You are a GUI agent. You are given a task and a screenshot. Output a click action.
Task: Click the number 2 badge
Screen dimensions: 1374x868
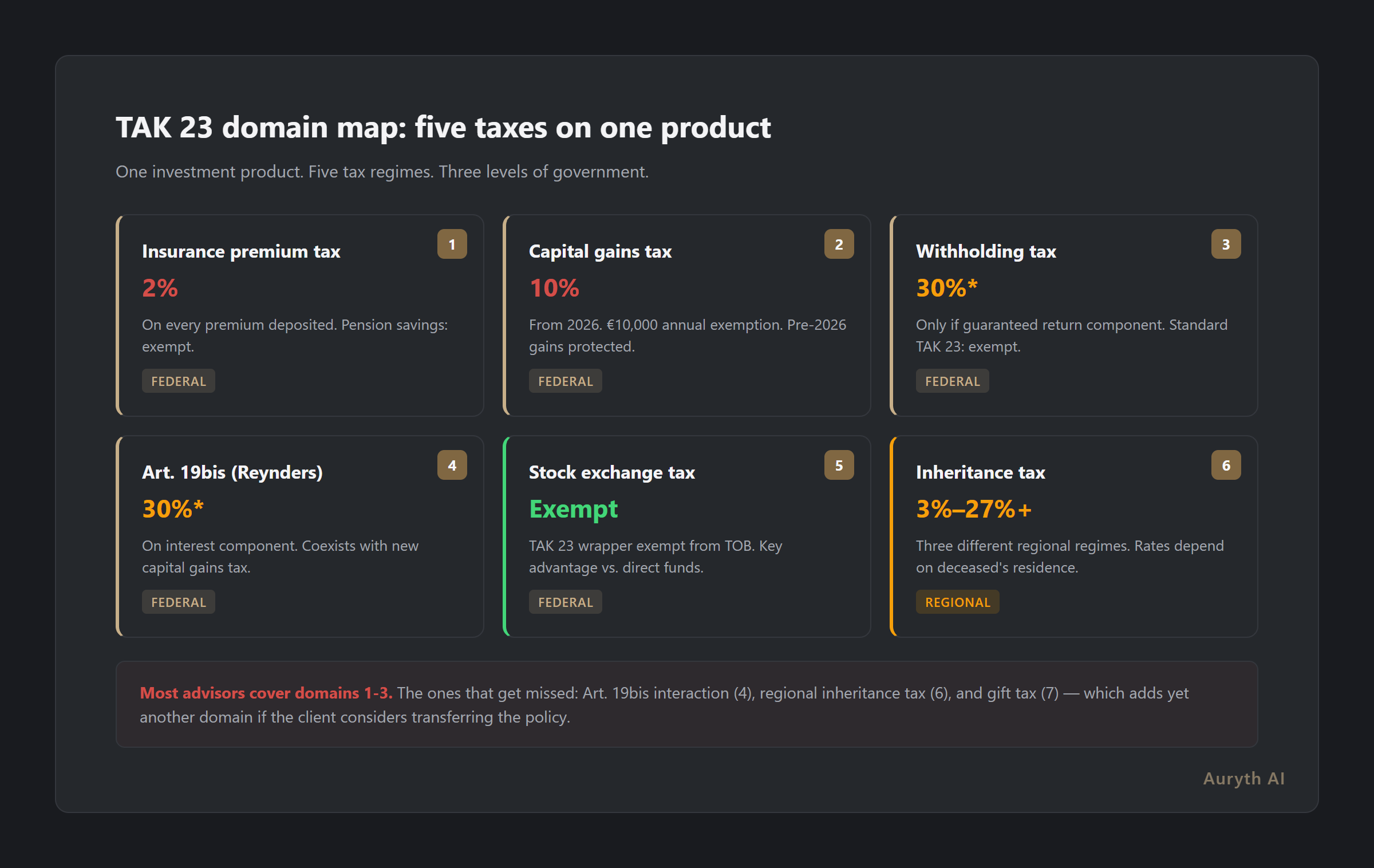[839, 244]
